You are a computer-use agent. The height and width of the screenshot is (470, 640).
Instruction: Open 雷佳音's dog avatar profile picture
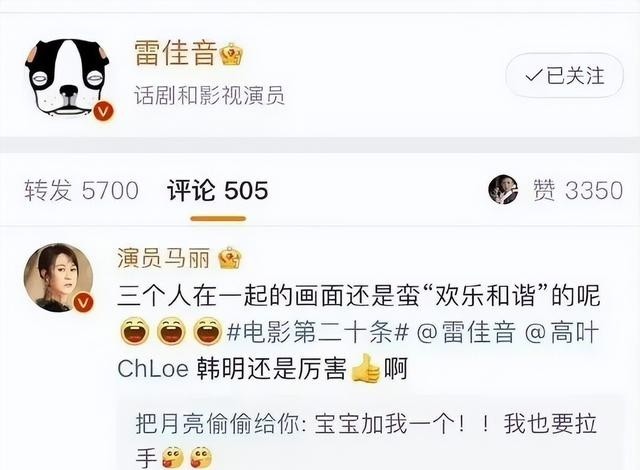coord(67,78)
